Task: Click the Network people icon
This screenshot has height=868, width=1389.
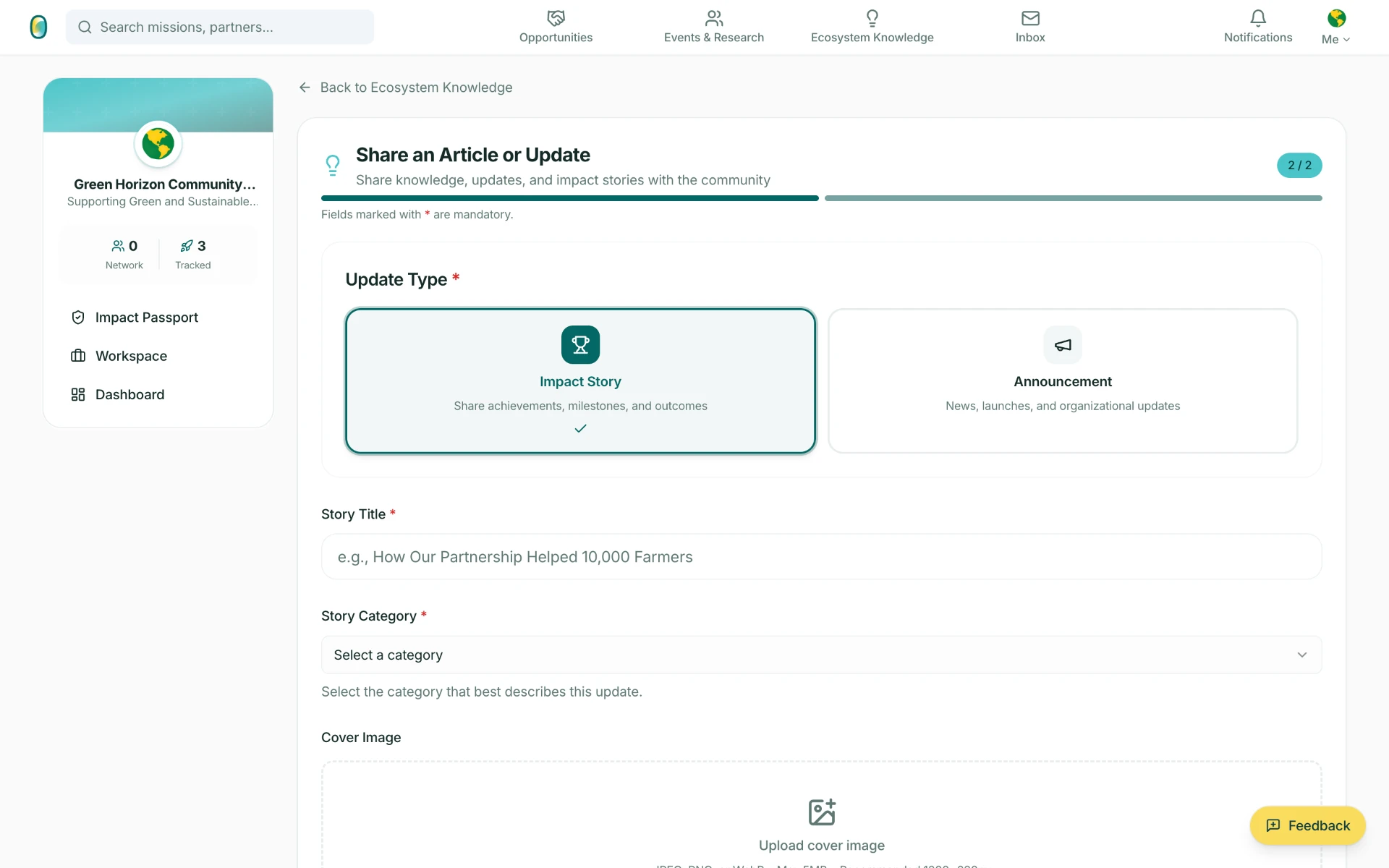Action: click(x=118, y=246)
